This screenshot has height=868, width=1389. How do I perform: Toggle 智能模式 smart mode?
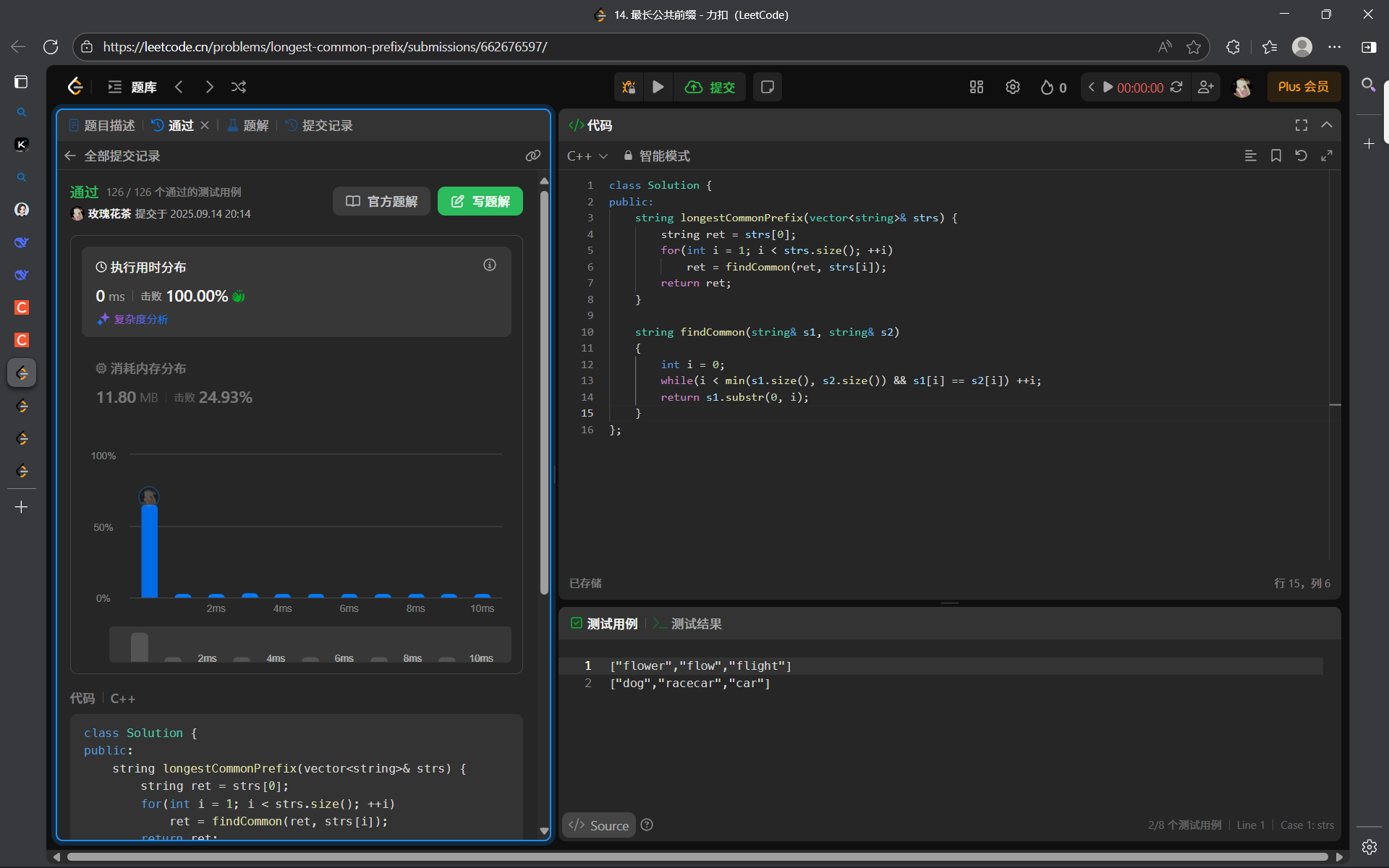coord(657,156)
